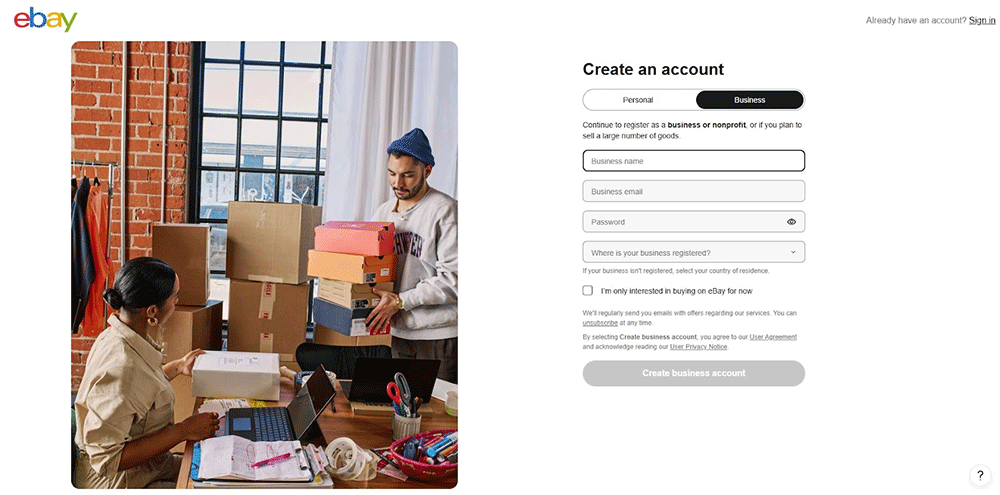Expand the business registered country dropdown
Viewport: 1000px width, 495px height.
pyautogui.click(x=693, y=252)
